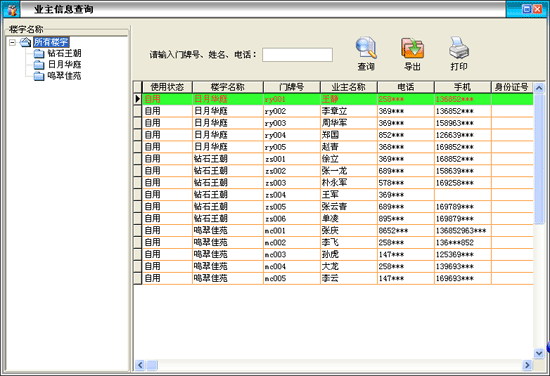This screenshot has width=550, height=376.
Task: Sort by 电话 column header
Action: [x=406, y=87]
